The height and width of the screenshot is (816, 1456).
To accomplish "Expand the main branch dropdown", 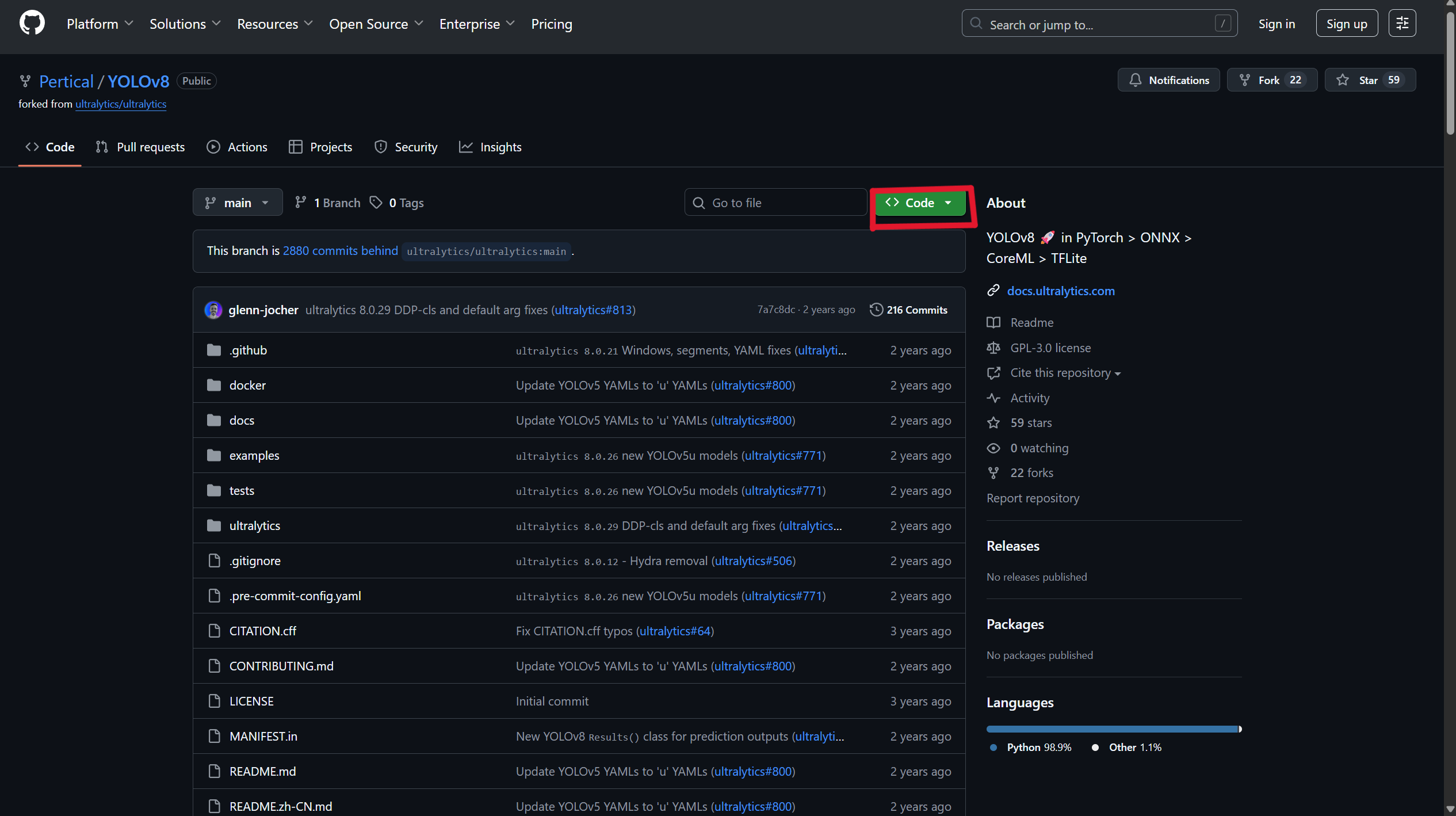I will (x=237, y=203).
